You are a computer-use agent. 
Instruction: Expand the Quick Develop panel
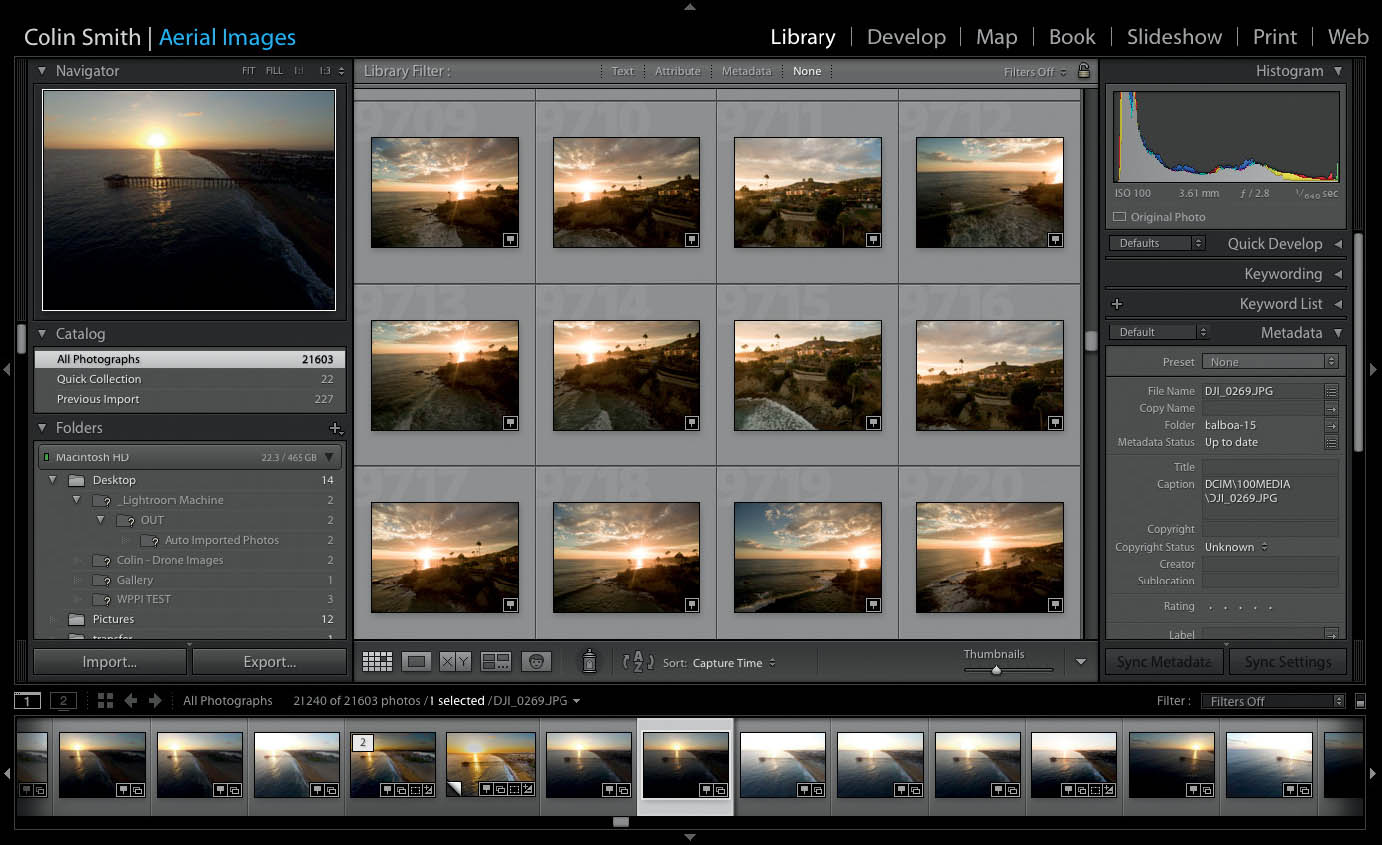pyautogui.click(x=1338, y=244)
